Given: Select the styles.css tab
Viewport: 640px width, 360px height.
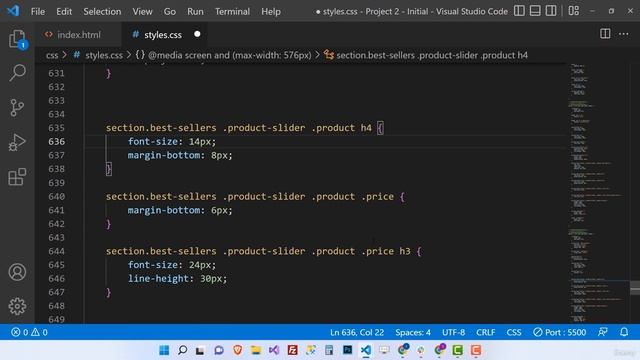Looking at the screenshot, I should pos(162,35).
